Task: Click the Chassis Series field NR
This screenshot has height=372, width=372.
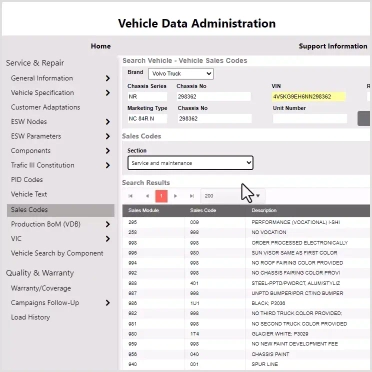Action: coord(147,97)
